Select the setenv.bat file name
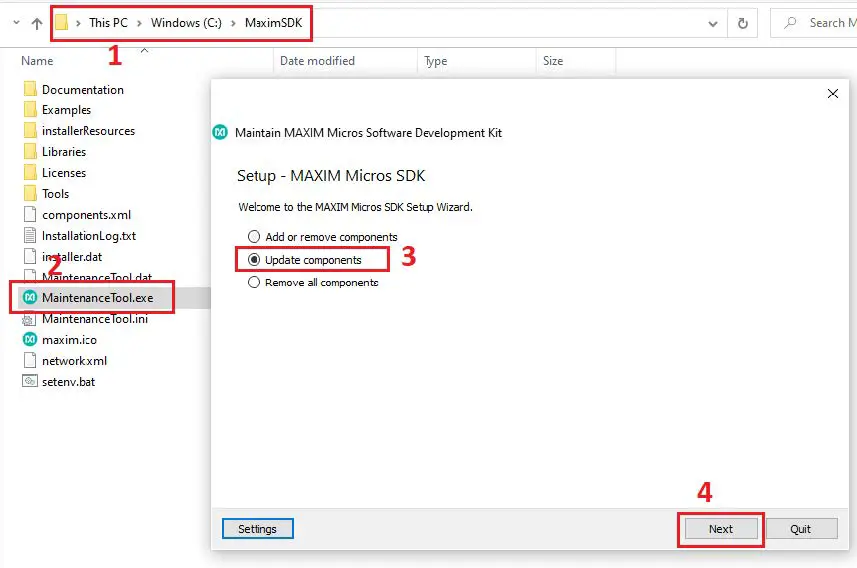 (68, 382)
